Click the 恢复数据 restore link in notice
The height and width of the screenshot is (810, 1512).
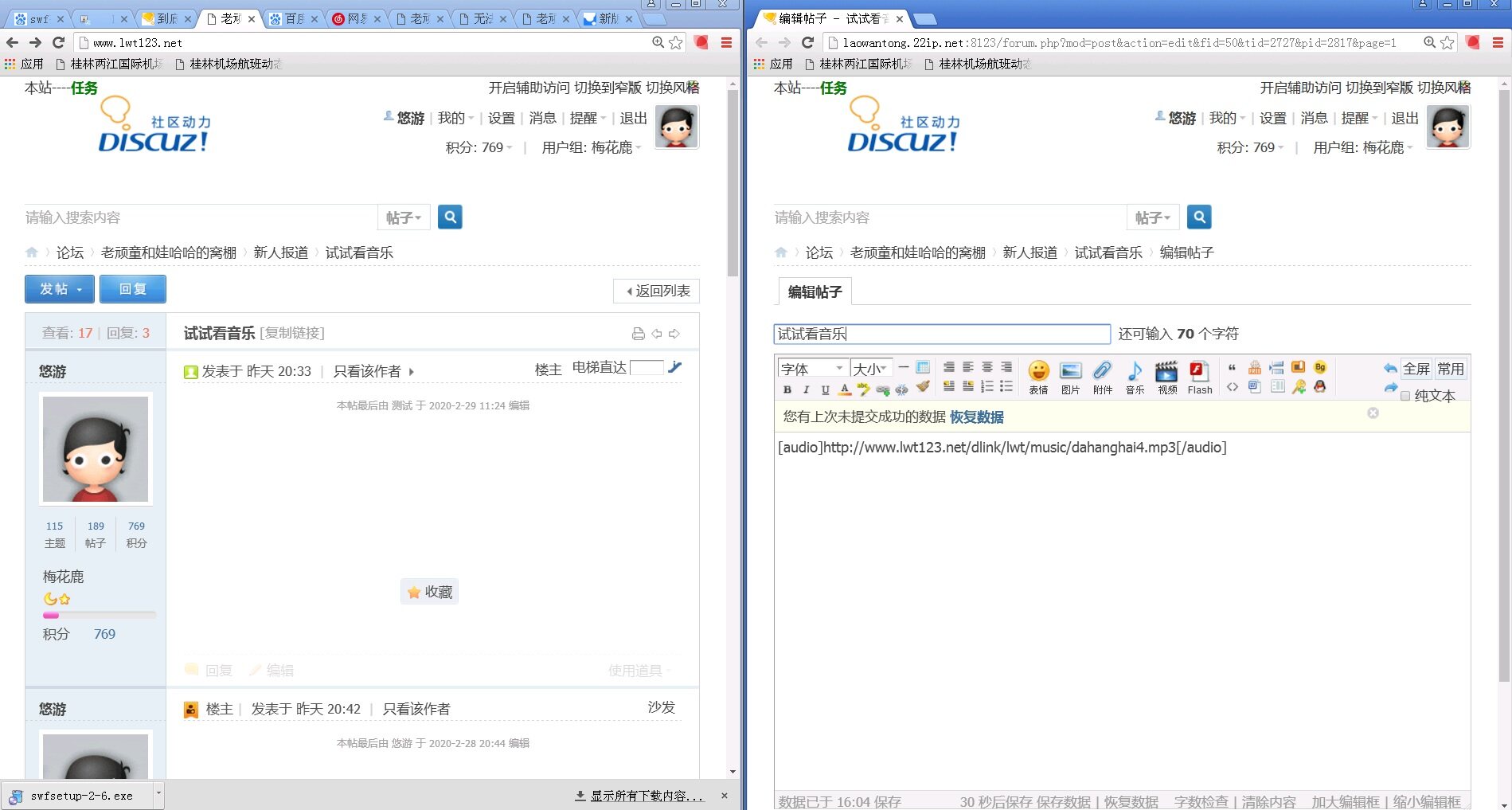976,417
